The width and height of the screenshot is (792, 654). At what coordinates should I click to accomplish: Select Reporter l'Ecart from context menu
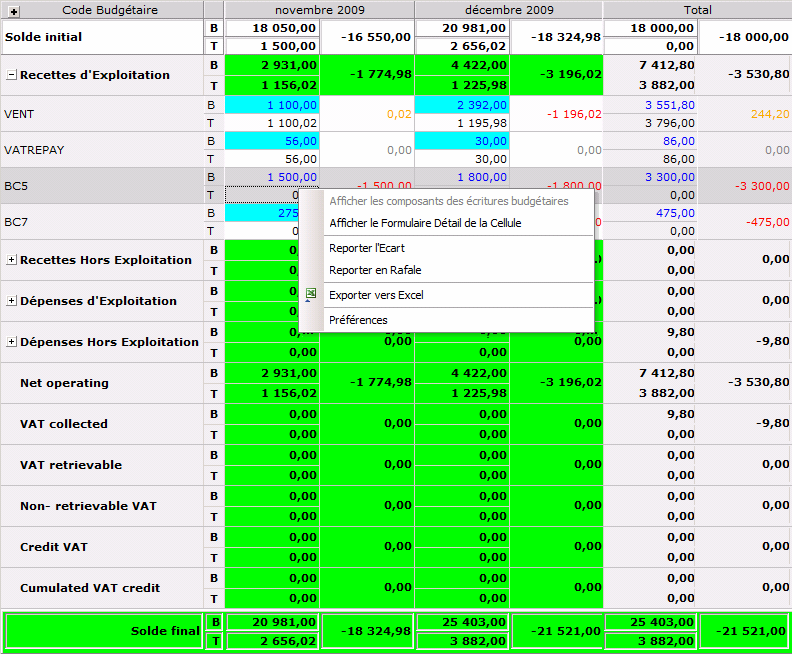[x=367, y=248]
